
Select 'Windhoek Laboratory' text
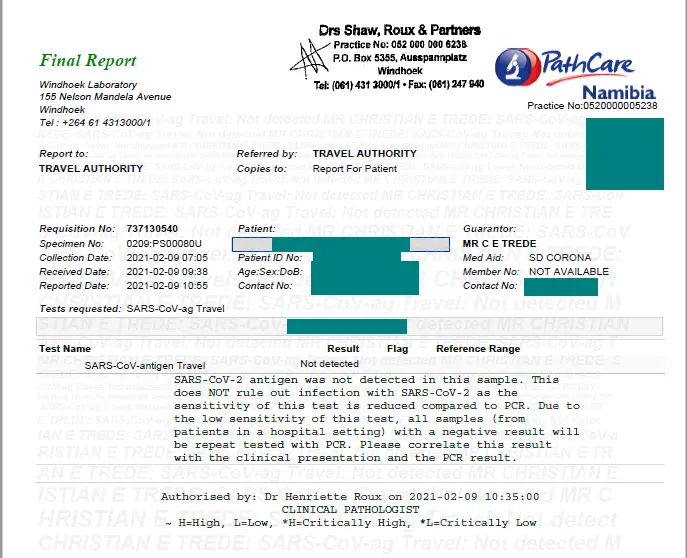pos(88,85)
